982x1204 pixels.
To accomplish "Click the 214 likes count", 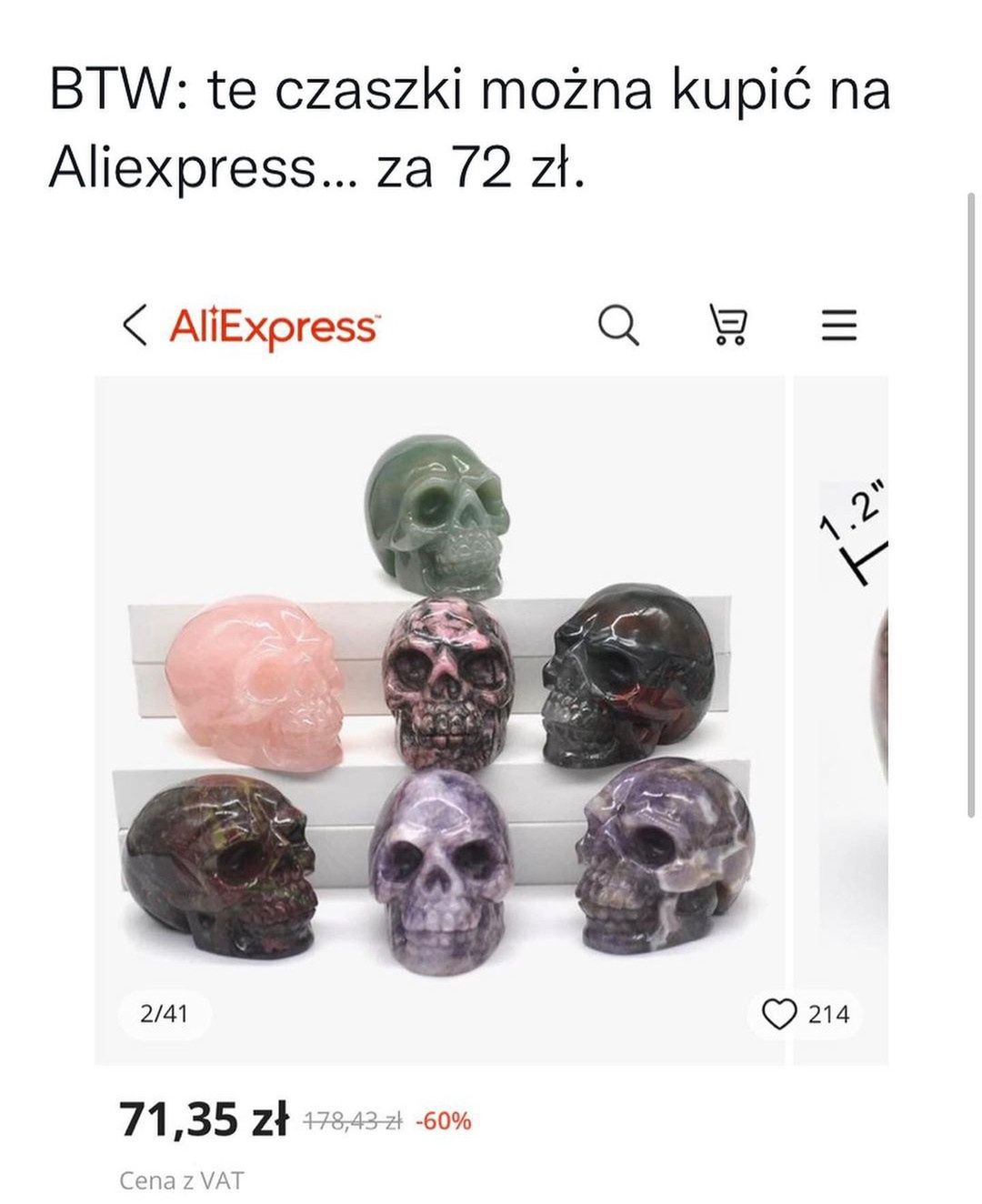I will point(828,1014).
